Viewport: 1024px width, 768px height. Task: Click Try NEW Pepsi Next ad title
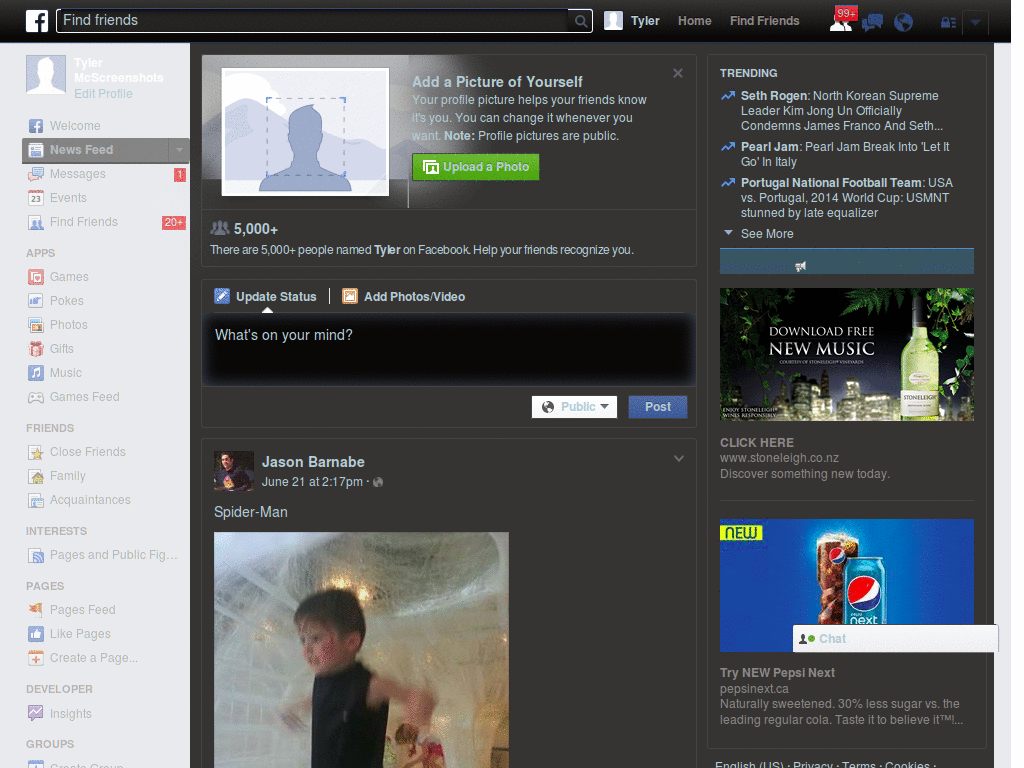click(777, 673)
